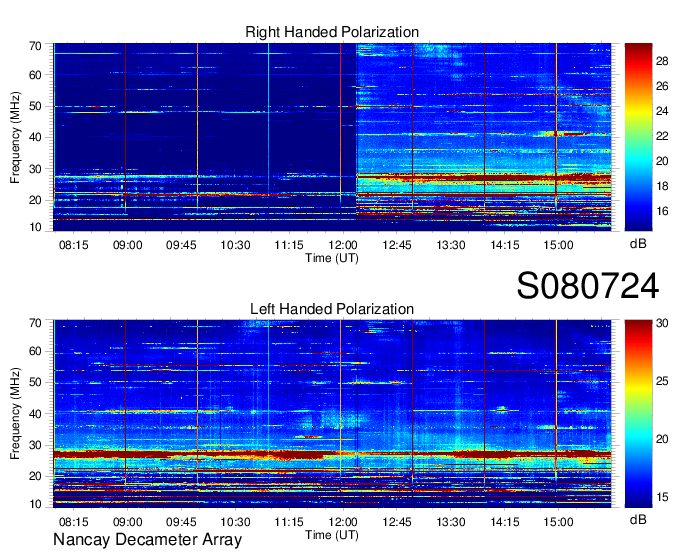Image resolution: width=680 pixels, height=552 pixels.
Task: Click the 12:00 time tick on Left Handed plot
Action: click(343, 522)
